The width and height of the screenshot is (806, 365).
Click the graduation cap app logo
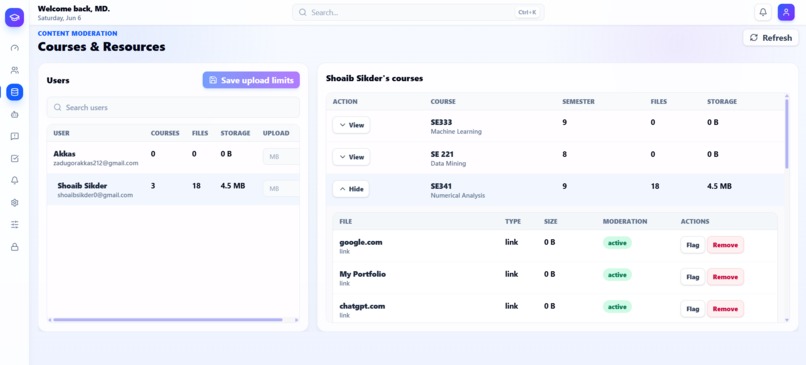pyautogui.click(x=14, y=17)
